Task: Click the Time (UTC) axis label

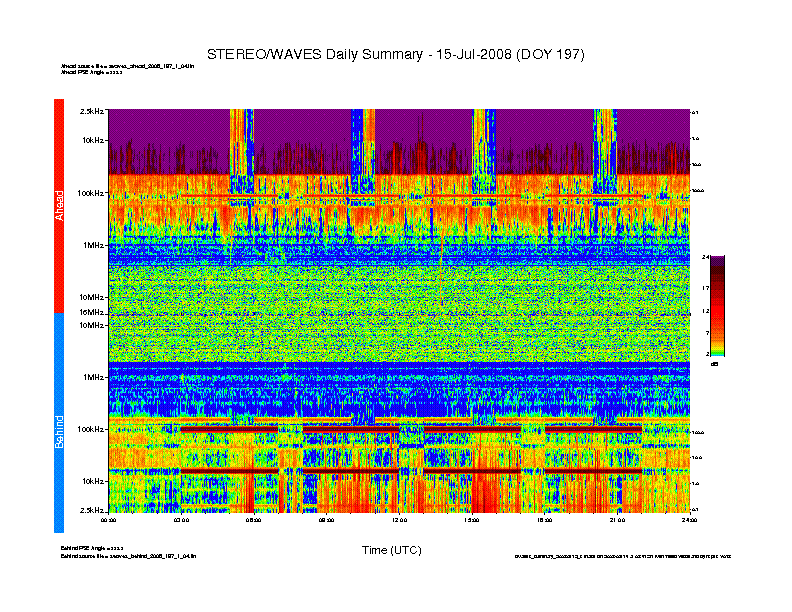Action: pos(391,550)
